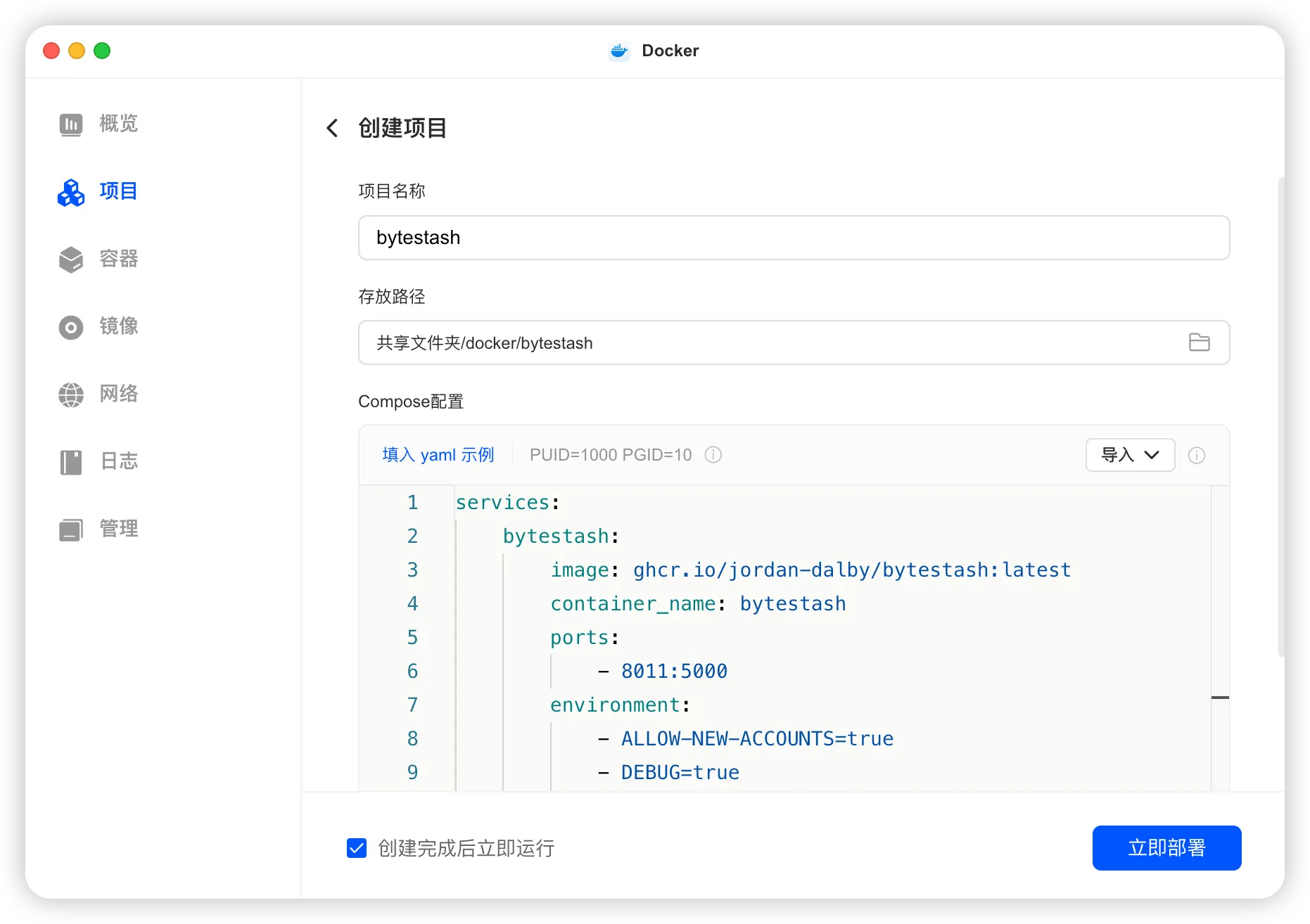This screenshot has width=1310, height=924.
Task: Click the 'services:' line in editor
Action: click(x=507, y=503)
